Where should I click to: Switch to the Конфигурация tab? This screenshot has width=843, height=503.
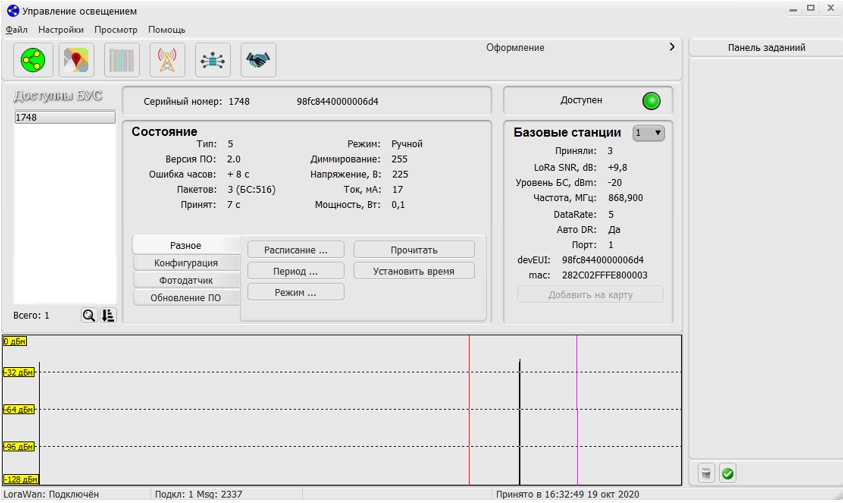[186, 263]
